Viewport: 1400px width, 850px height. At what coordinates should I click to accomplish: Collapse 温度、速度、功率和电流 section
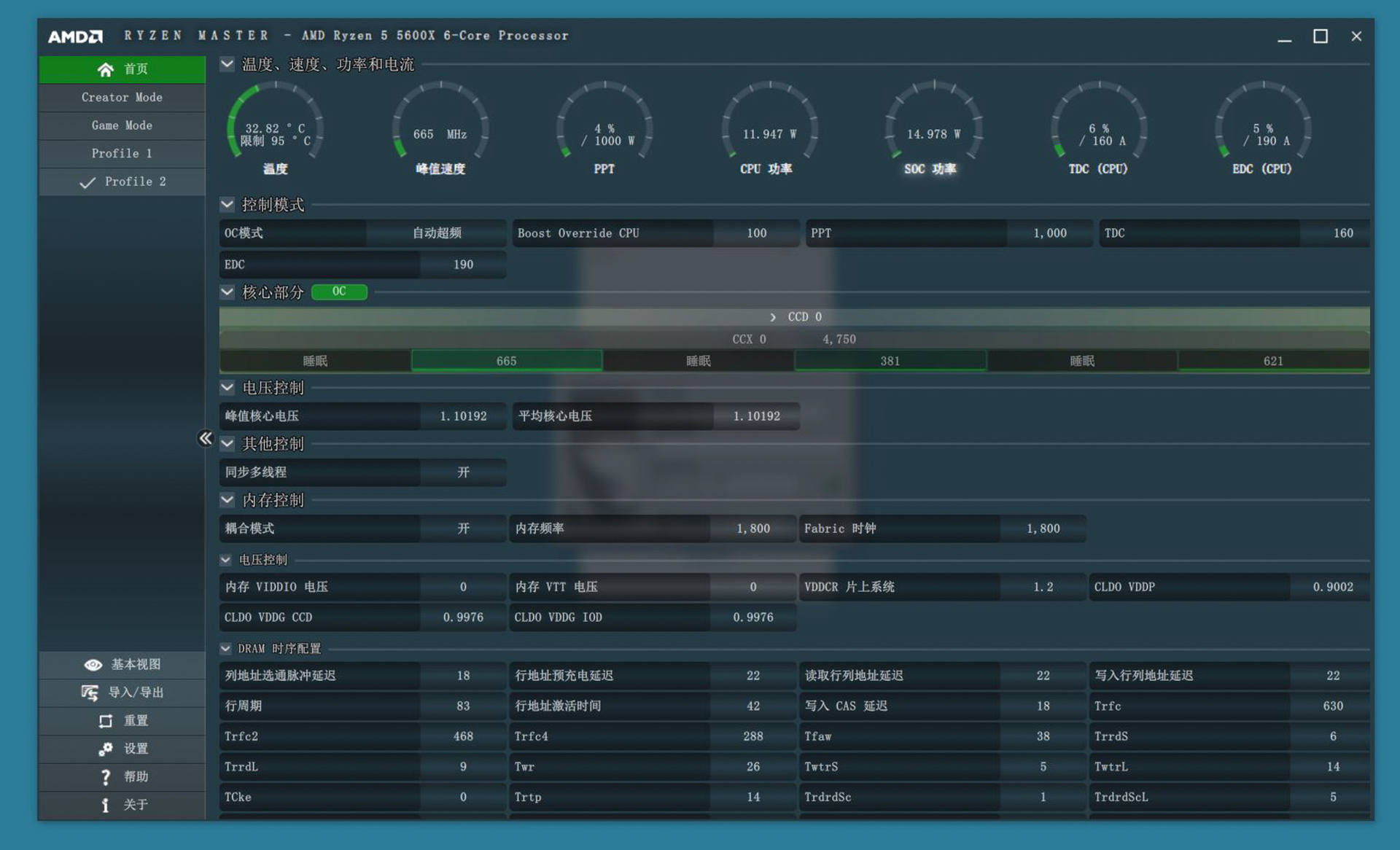[x=227, y=64]
